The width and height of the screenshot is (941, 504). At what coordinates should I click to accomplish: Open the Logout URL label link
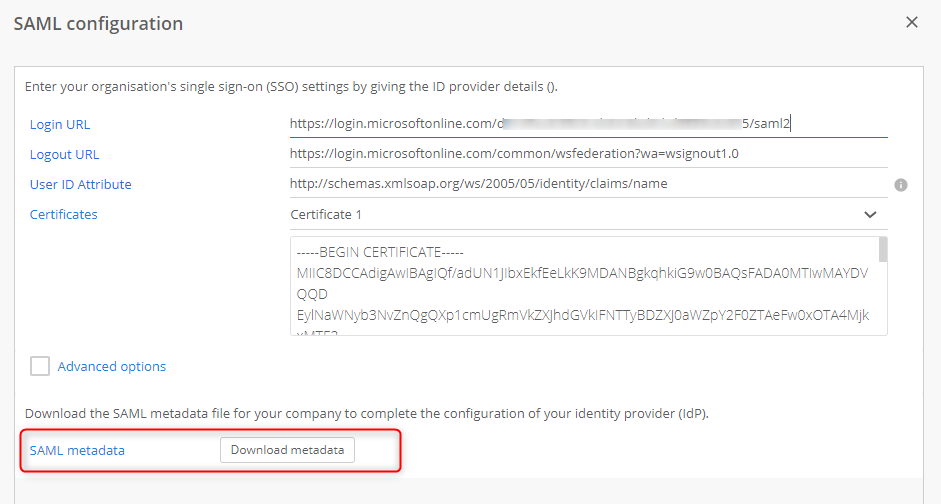tap(64, 154)
